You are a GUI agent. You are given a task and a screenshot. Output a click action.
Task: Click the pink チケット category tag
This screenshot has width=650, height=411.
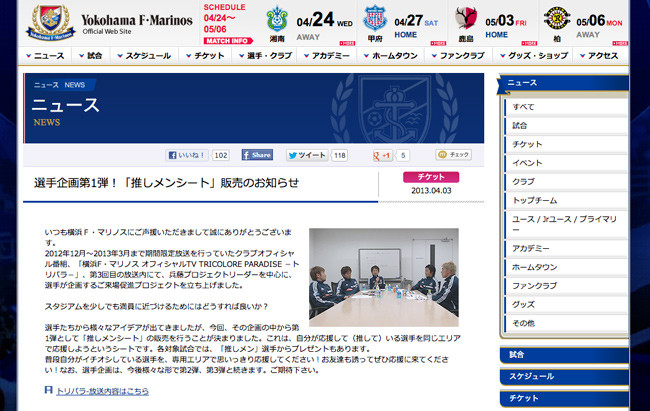[431, 177]
